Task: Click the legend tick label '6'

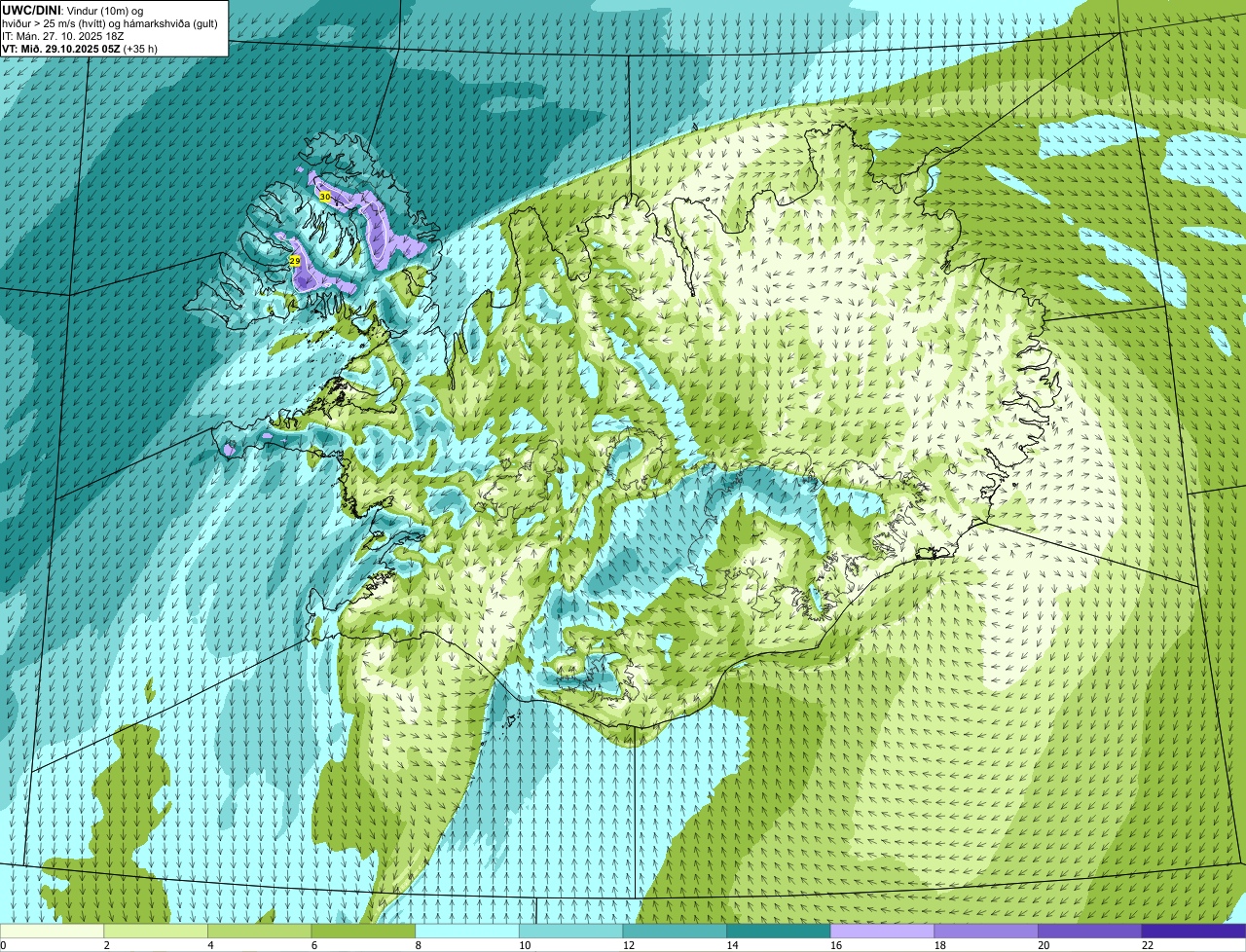Action: [x=313, y=945]
